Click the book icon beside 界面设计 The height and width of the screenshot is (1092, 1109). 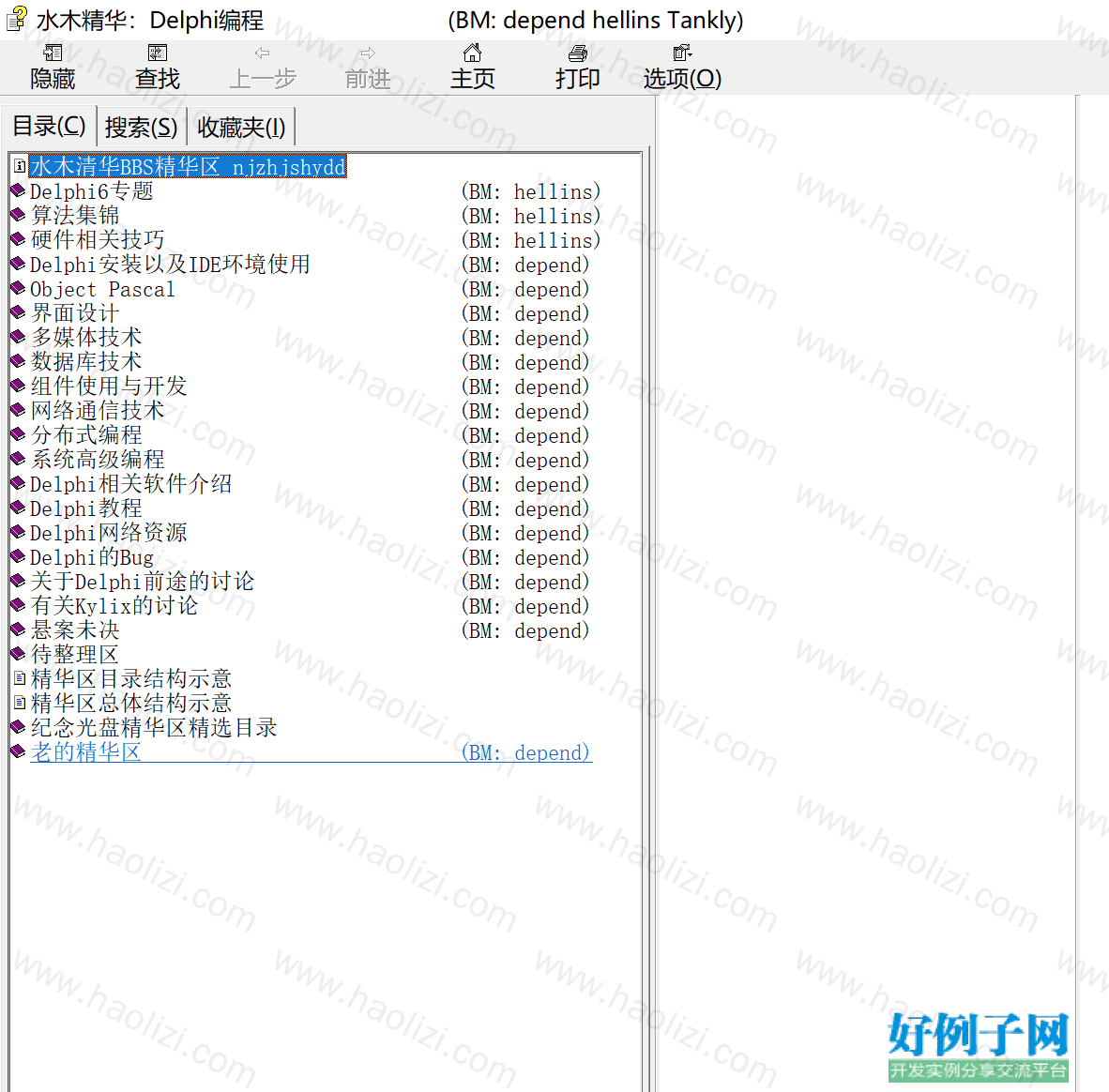click(19, 312)
